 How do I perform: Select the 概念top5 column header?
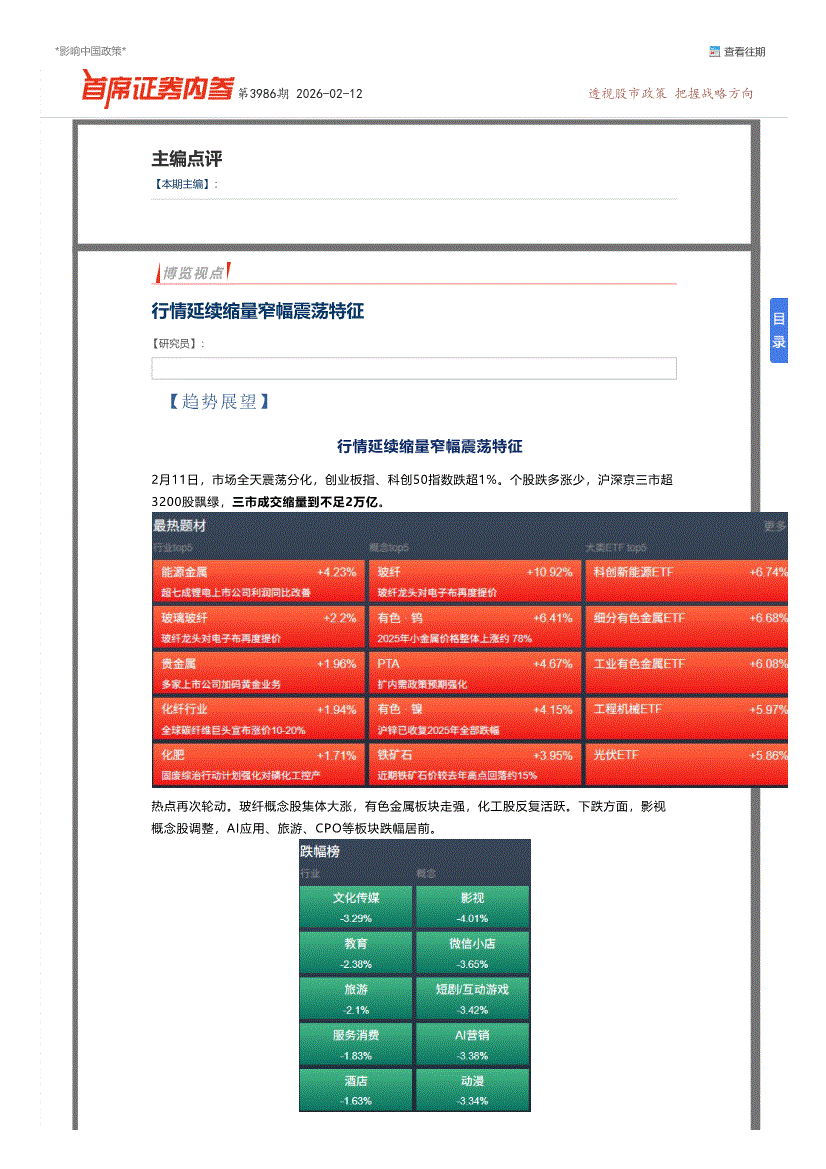pyautogui.click(x=388, y=548)
